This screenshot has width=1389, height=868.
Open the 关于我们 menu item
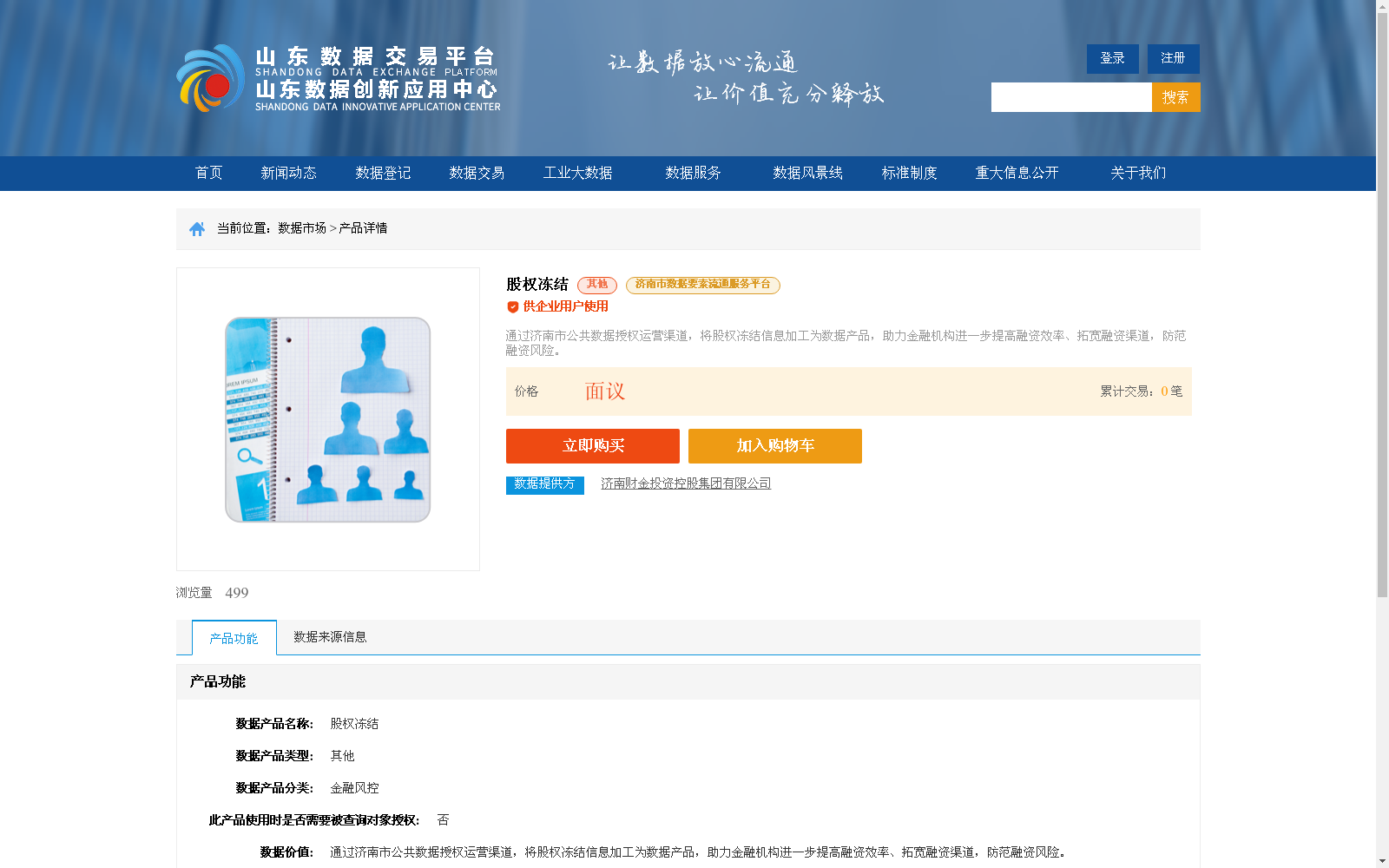pos(1138,173)
